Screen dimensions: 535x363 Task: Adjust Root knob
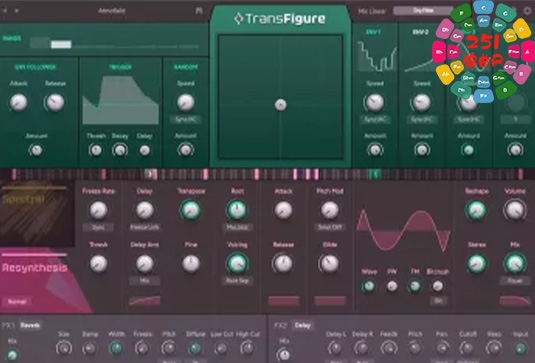[x=237, y=210]
